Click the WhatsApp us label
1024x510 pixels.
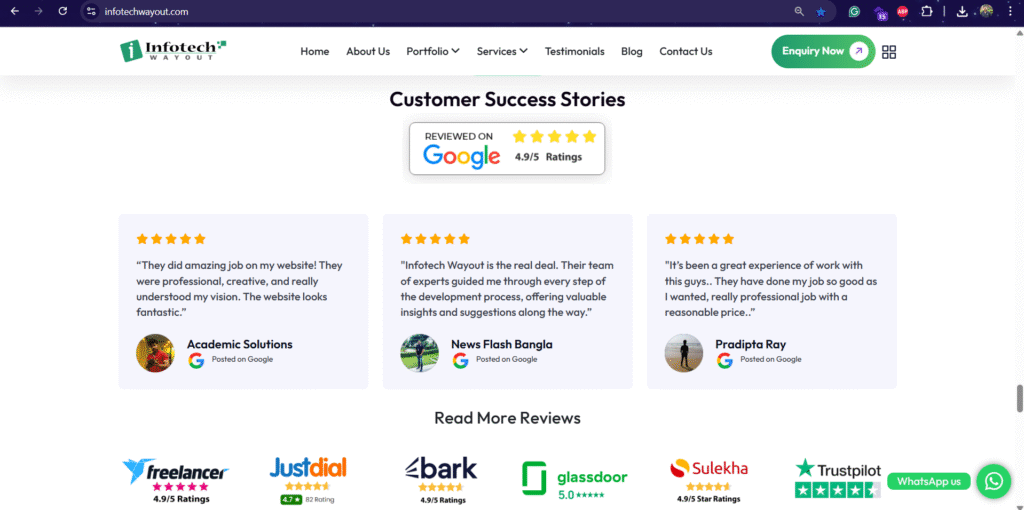pyautogui.click(x=929, y=481)
